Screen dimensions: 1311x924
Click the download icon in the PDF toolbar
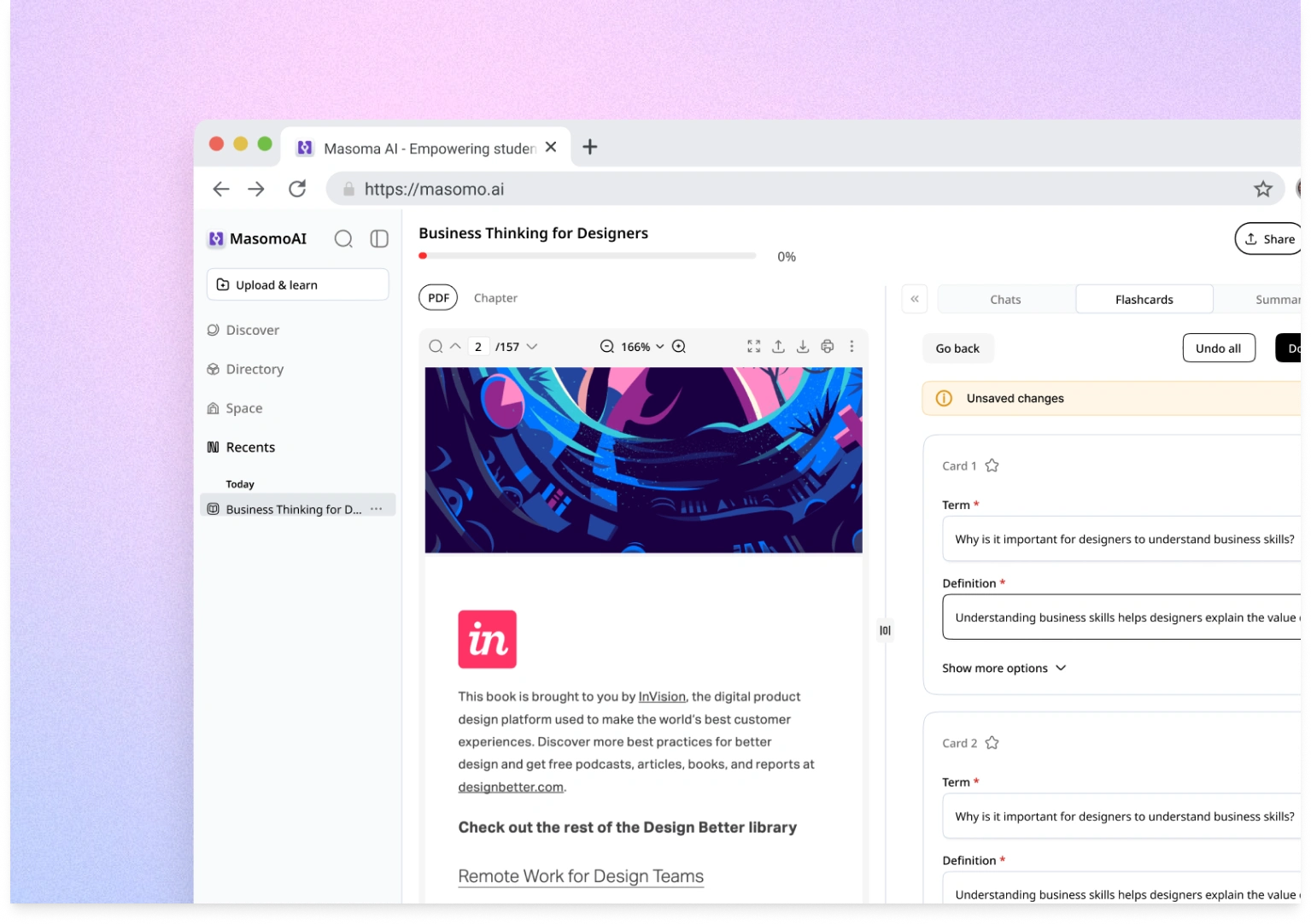(803, 347)
